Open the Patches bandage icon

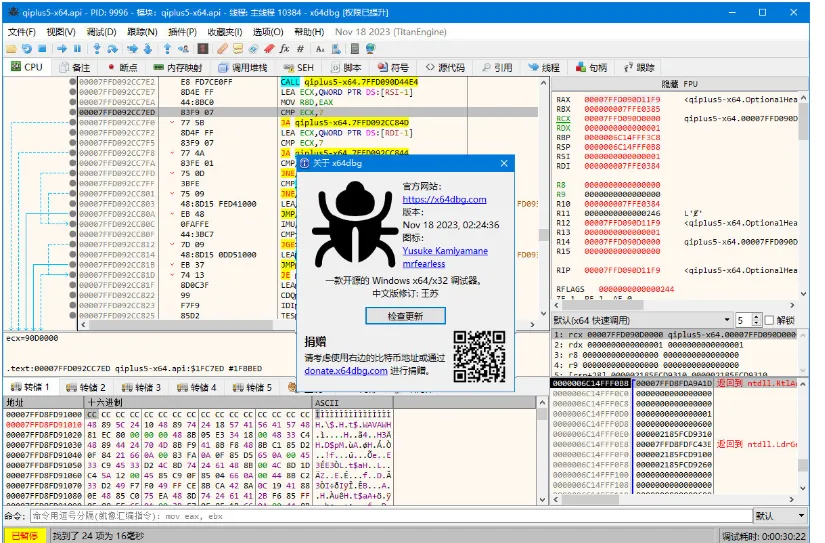tap(222, 49)
